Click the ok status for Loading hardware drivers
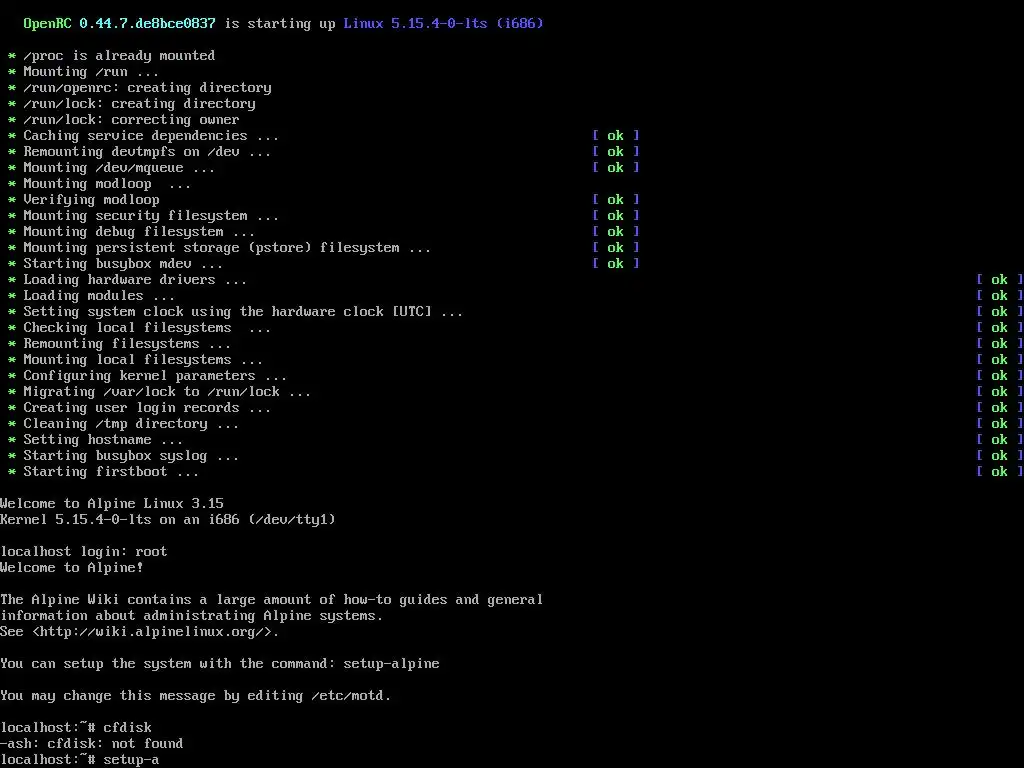Screen dimensions: 1024x768 pos(1000,280)
